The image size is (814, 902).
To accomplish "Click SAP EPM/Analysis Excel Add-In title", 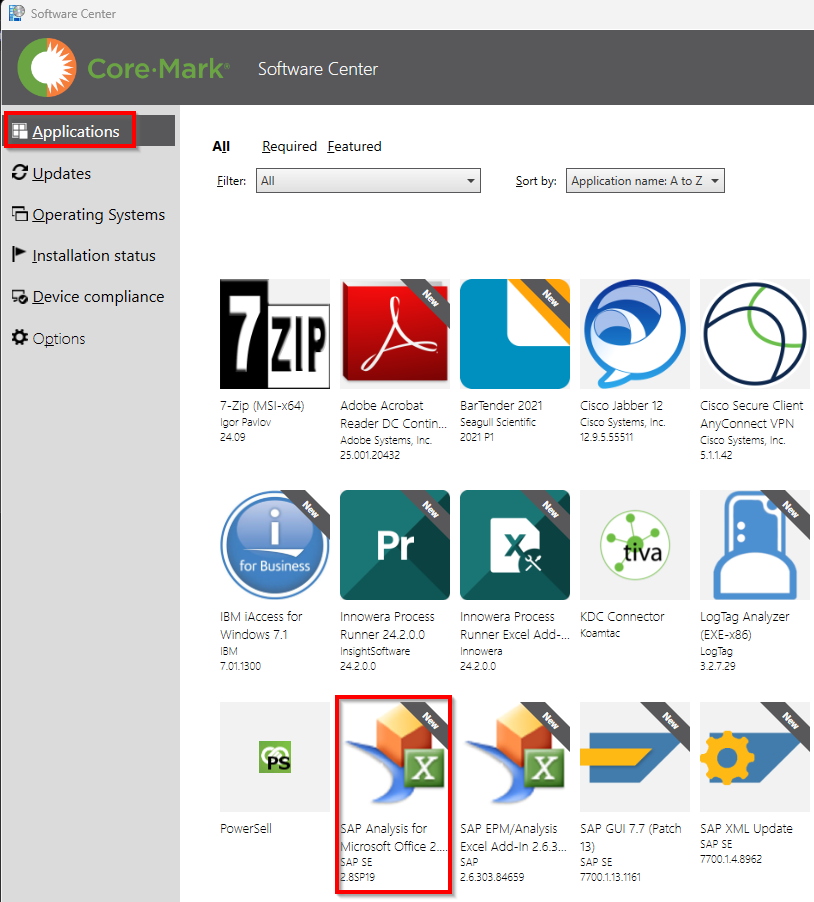I will point(513,837).
